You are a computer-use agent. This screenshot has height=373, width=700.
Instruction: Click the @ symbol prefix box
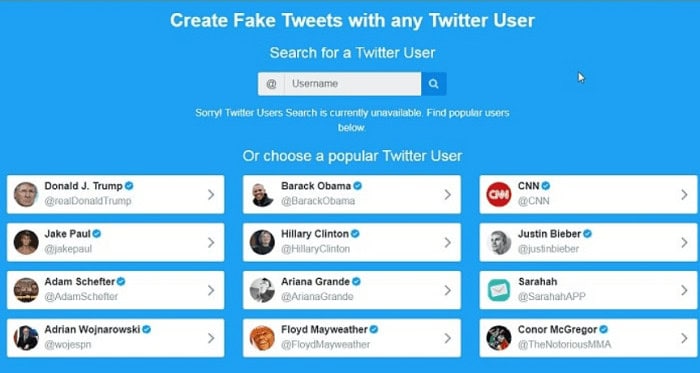click(271, 84)
